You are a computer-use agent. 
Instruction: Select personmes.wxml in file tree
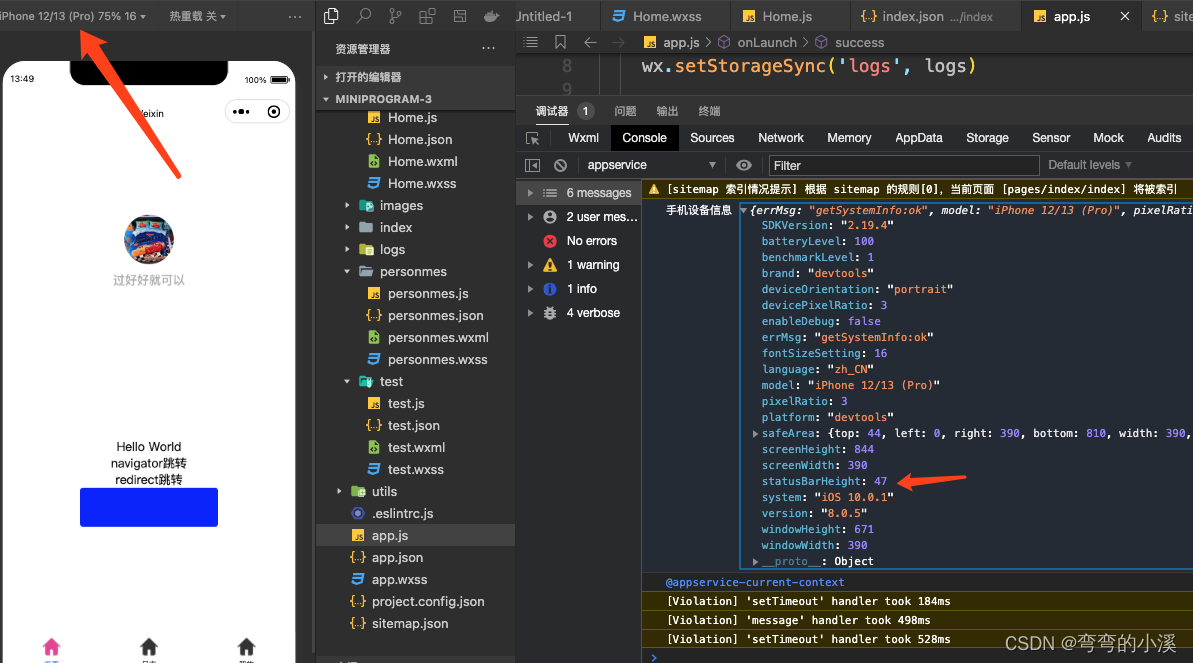pos(438,337)
